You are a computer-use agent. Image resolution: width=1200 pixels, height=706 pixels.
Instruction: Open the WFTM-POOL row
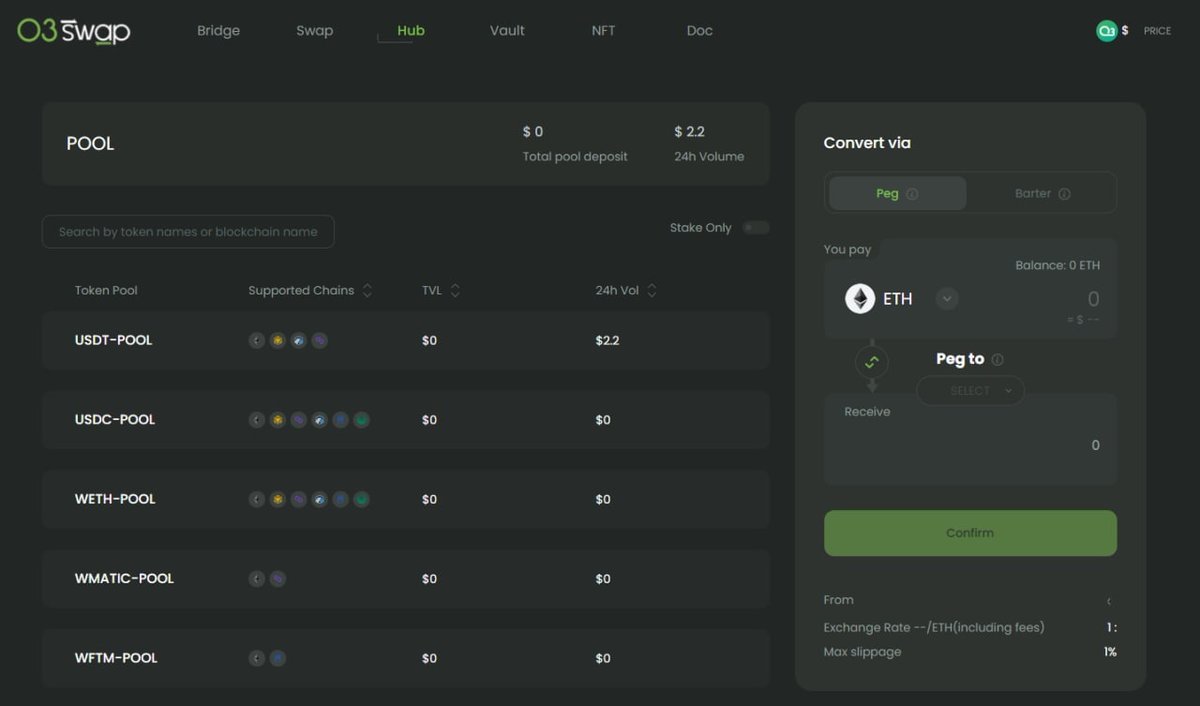[x=405, y=658]
